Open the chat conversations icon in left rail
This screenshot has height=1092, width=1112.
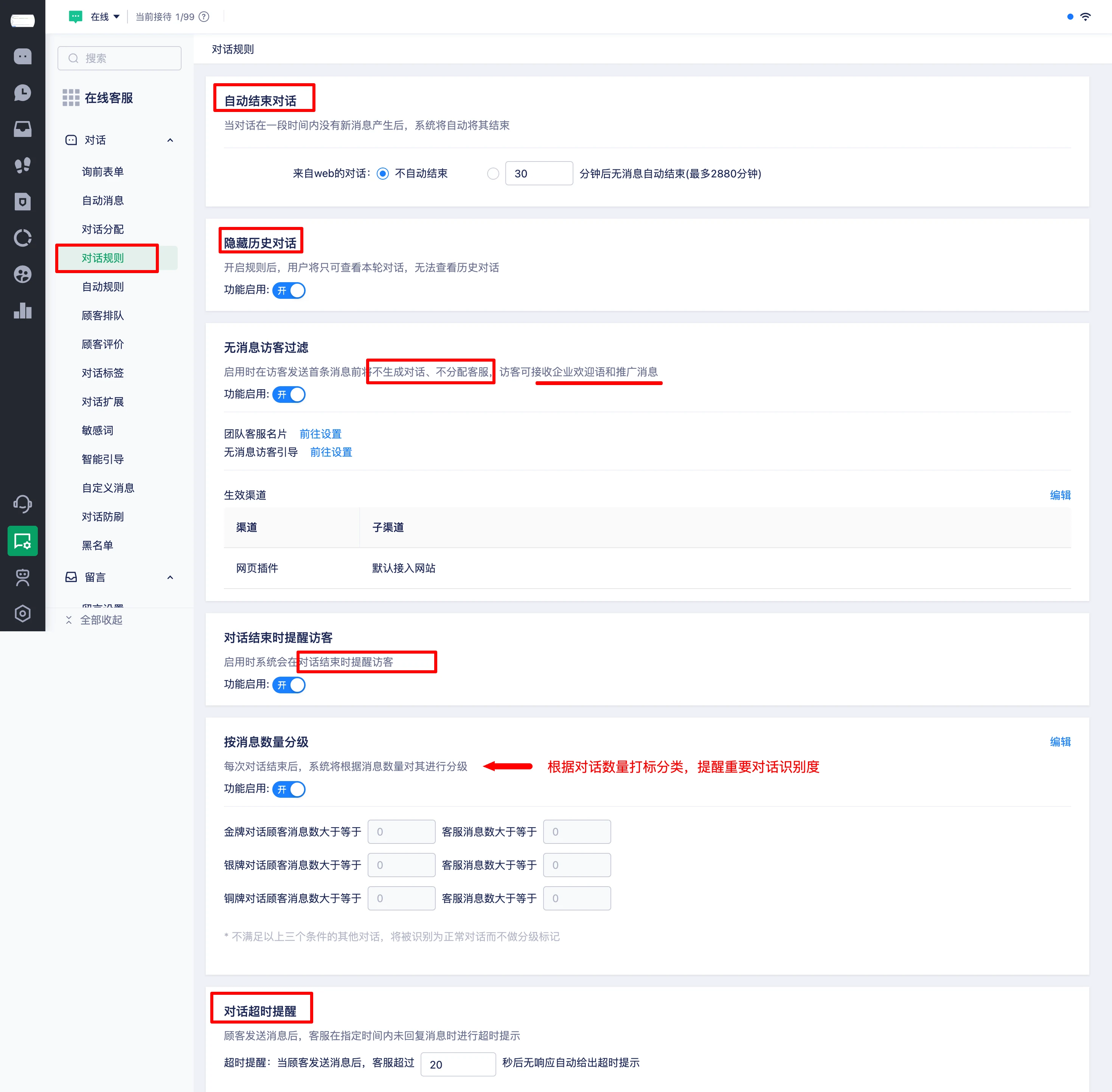point(22,56)
